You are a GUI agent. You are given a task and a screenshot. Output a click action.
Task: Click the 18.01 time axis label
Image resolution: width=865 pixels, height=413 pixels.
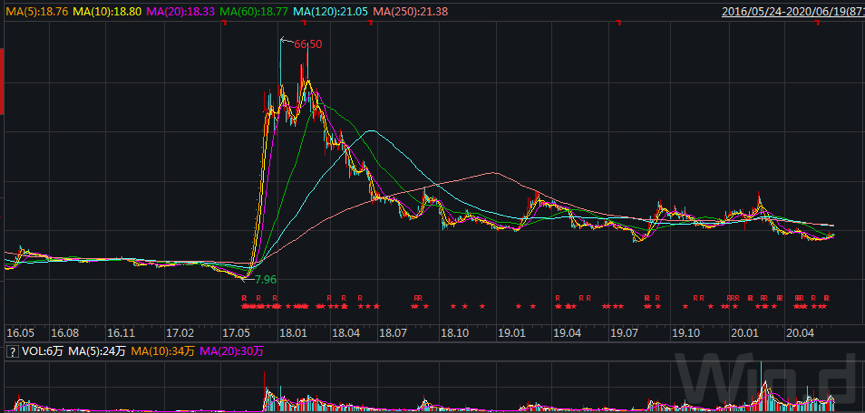[x=293, y=331]
